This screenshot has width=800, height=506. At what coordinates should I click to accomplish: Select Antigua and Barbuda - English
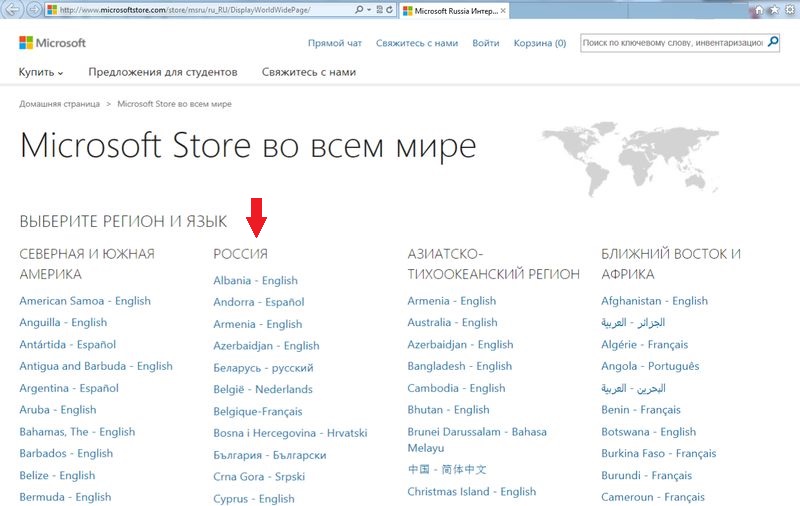pyautogui.click(x=96, y=366)
